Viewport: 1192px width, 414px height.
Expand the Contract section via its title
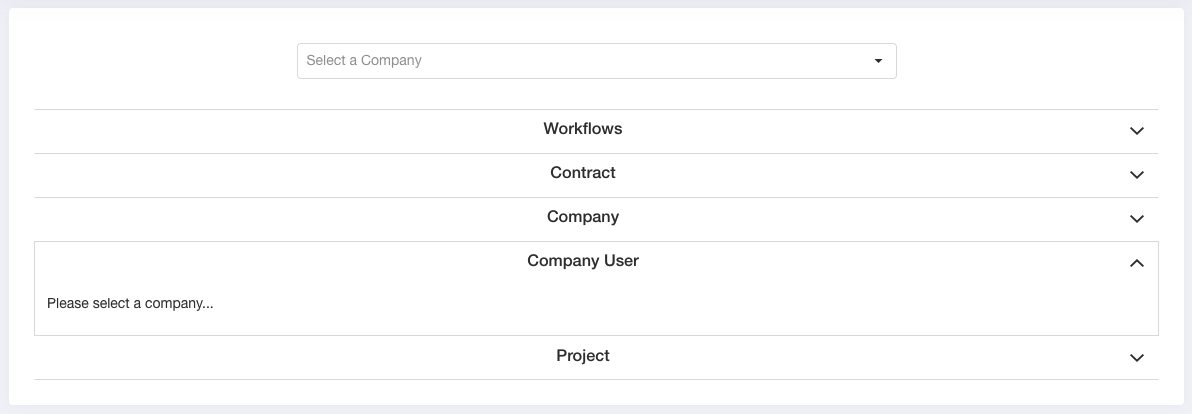click(x=582, y=173)
